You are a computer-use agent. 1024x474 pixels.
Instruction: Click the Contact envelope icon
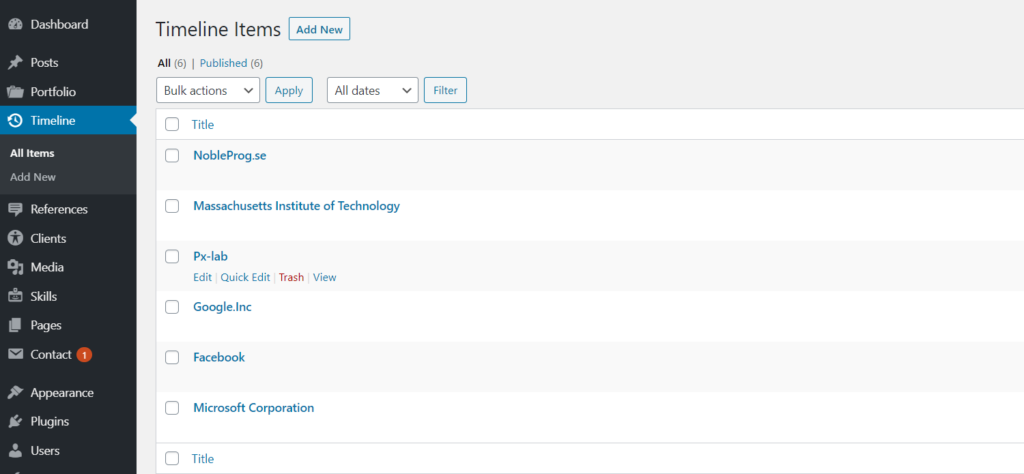(x=15, y=355)
